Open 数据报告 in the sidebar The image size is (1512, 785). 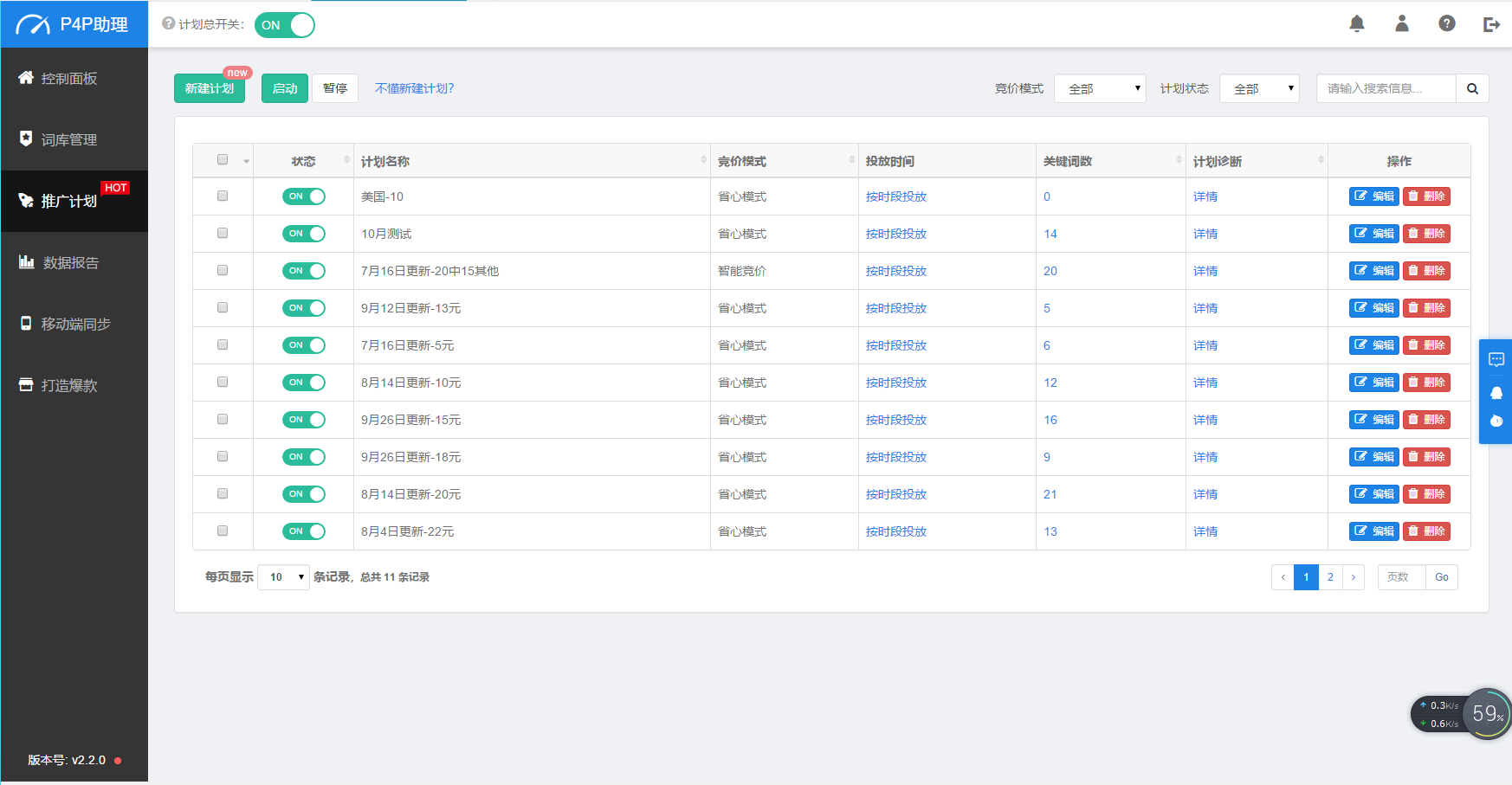coord(71,262)
